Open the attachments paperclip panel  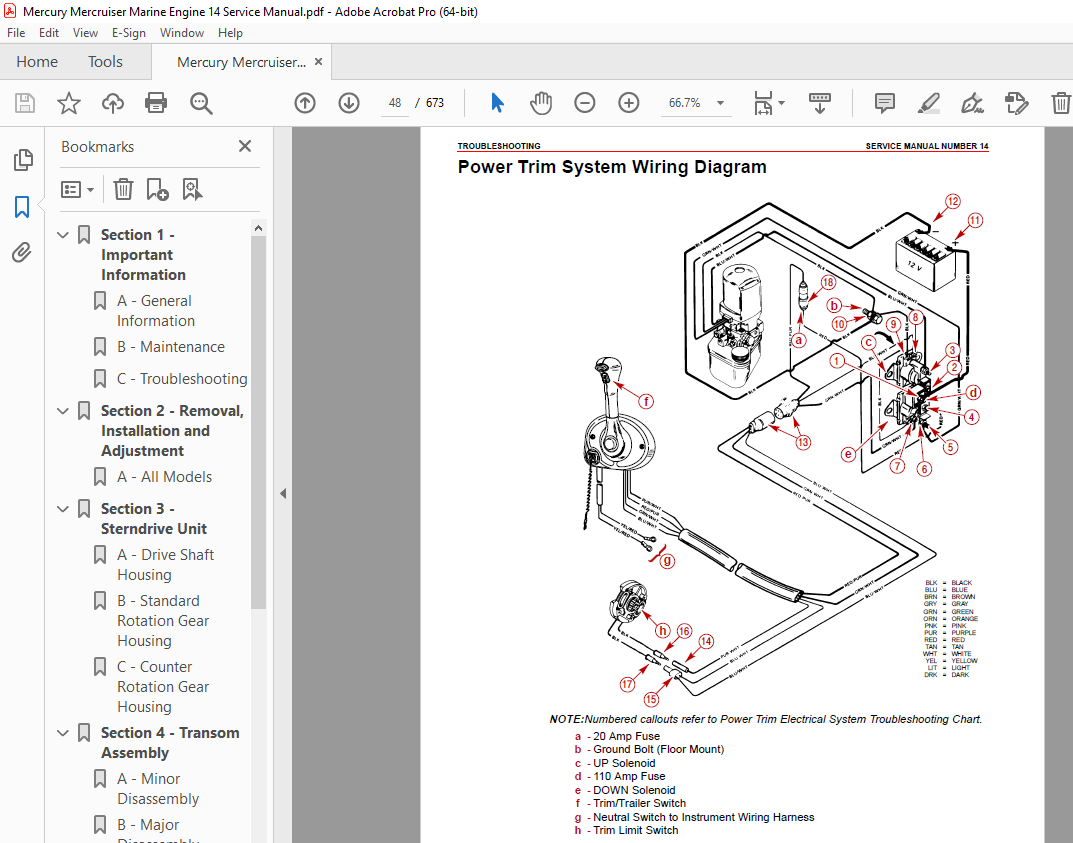tap(22, 253)
